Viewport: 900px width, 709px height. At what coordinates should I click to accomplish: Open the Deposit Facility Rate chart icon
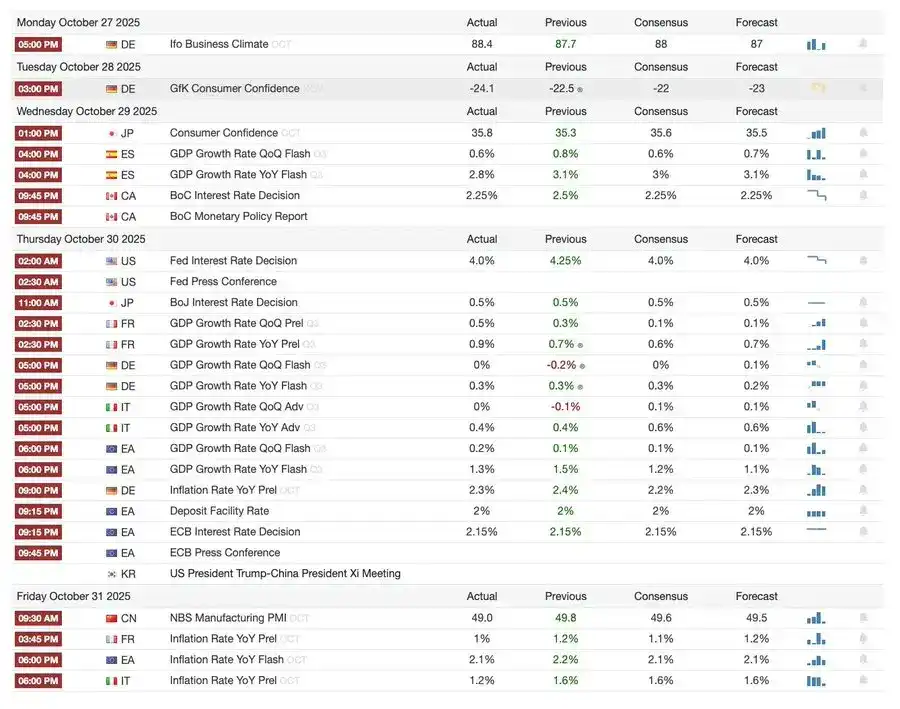point(817,511)
